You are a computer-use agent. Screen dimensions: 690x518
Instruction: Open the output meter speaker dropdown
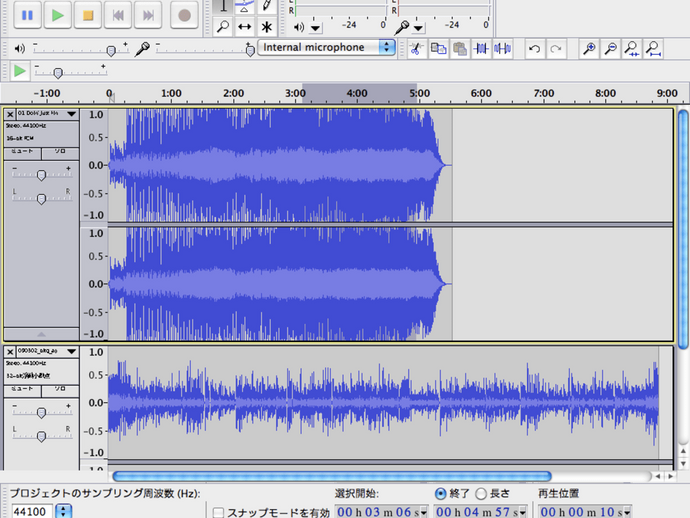coord(316,28)
